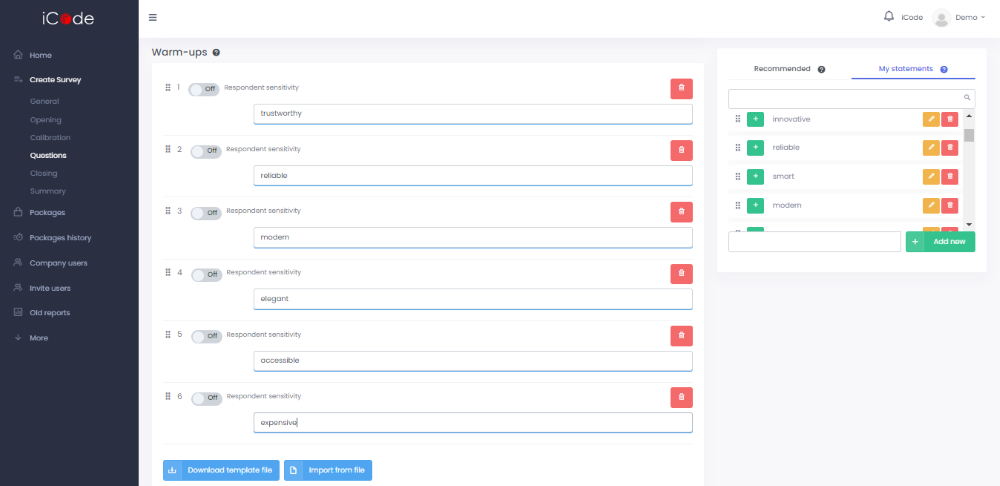Edit the 'reliable' statement with pencil icon
The width and height of the screenshot is (1000, 486).
pyautogui.click(x=931, y=148)
